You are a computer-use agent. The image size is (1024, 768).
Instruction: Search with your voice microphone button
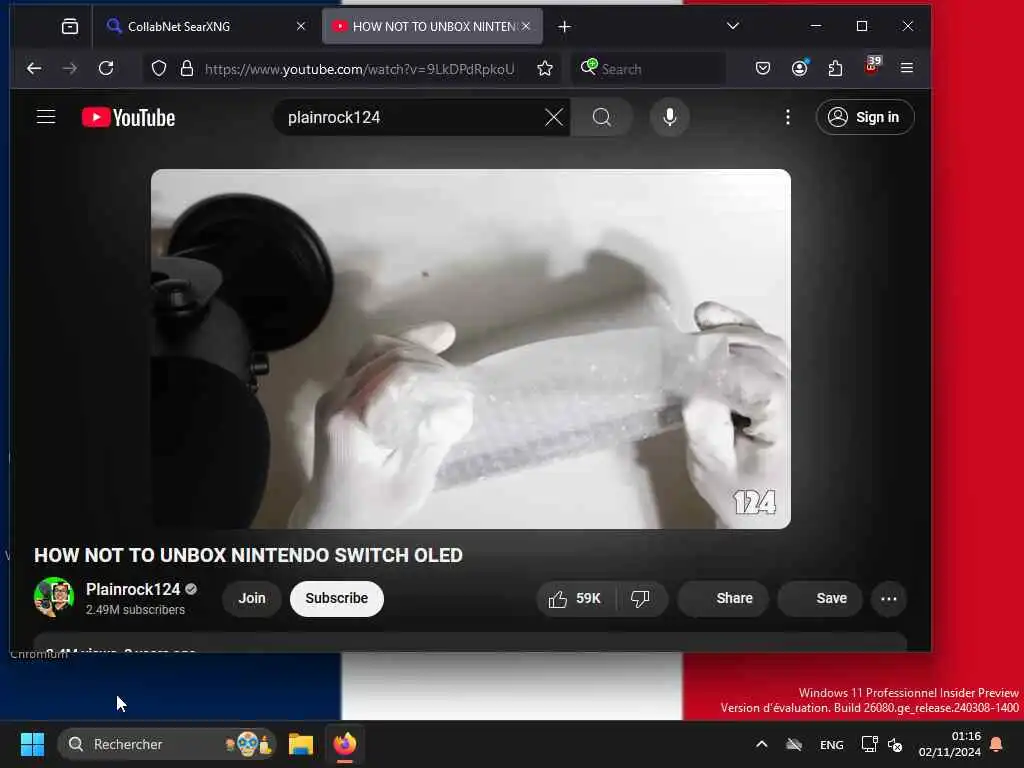669,118
